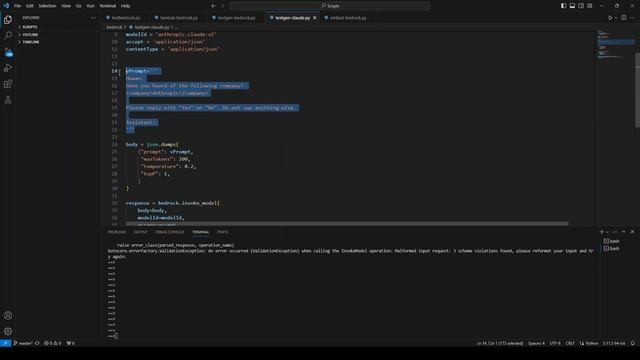This screenshot has height=360, width=640.
Task: Open the Manage gear icon
Action: point(8,331)
